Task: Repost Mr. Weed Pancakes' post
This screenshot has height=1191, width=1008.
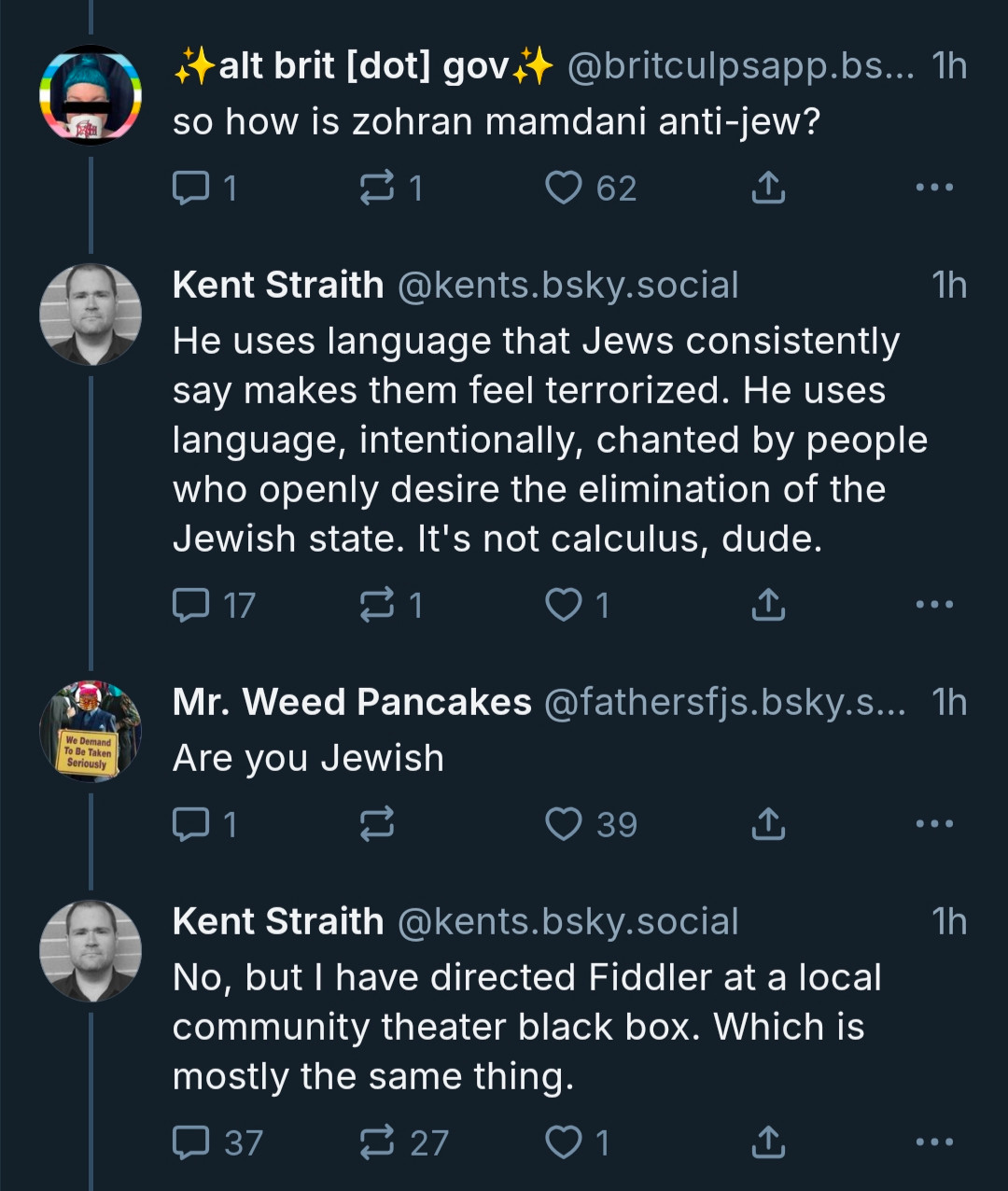Action: pyautogui.click(x=377, y=824)
